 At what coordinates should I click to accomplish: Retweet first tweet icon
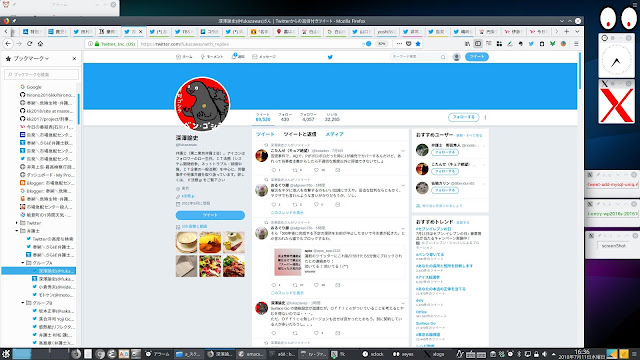(x=295, y=170)
